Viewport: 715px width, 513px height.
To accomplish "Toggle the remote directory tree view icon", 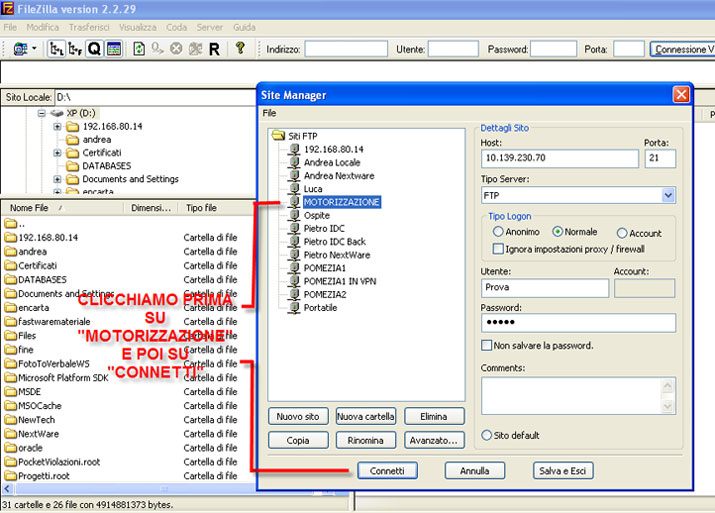I will (75, 48).
